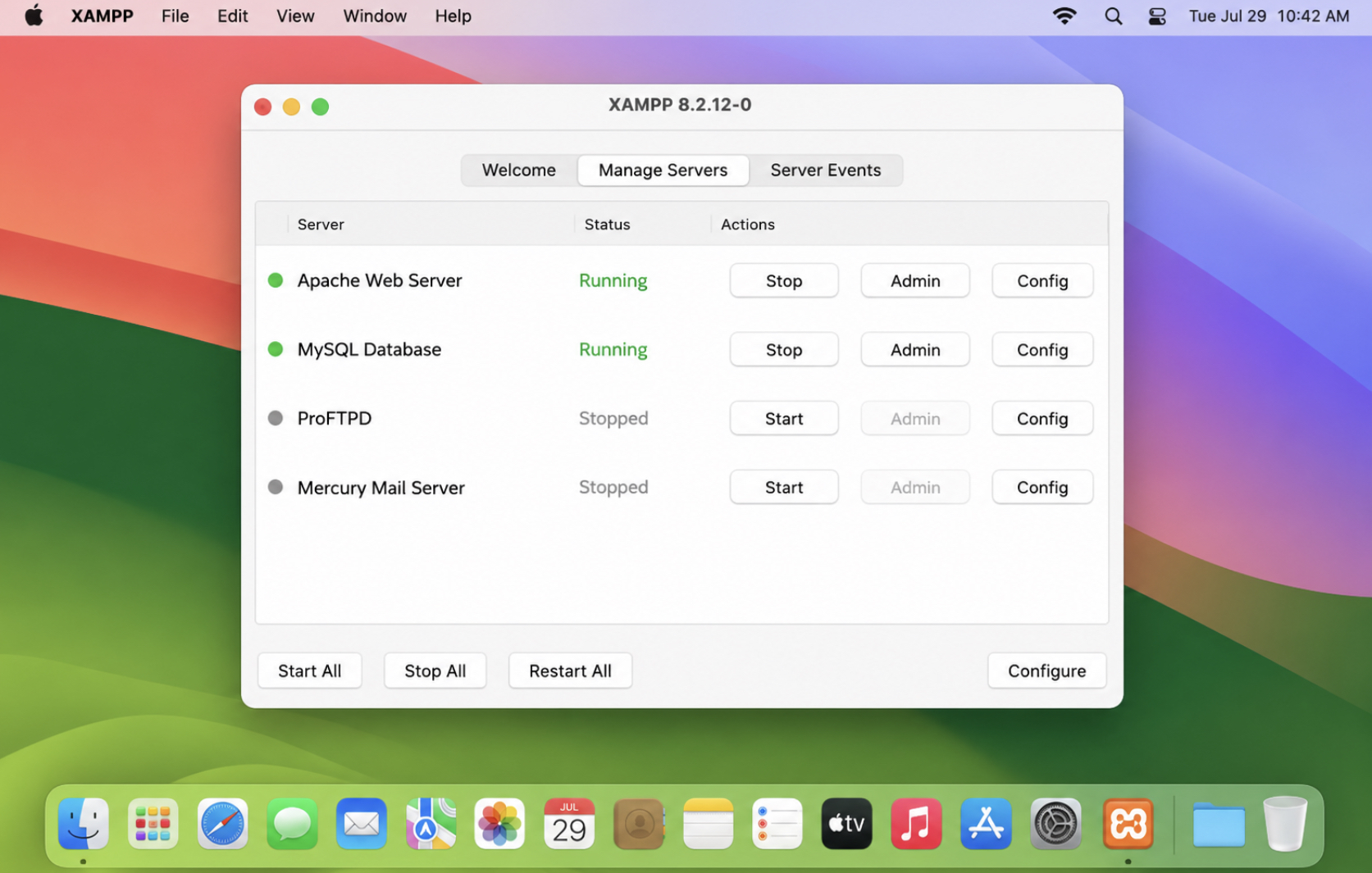Open Spotlight search icon
1372x873 pixels.
point(1113,16)
